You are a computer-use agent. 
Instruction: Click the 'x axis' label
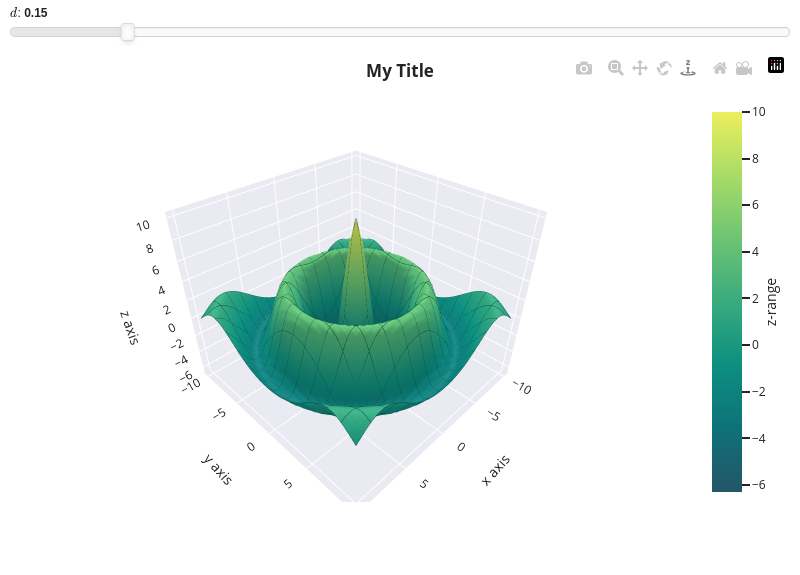[x=495, y=470]
